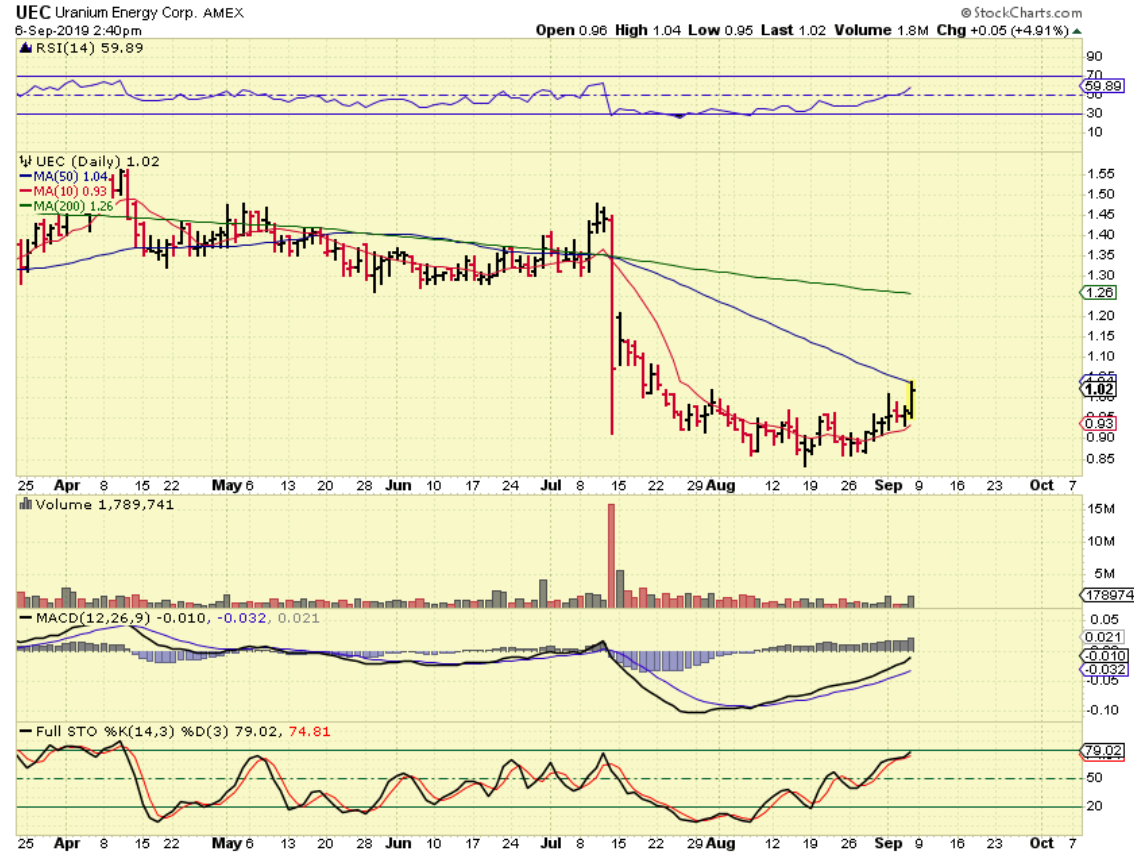1134x857 pixels.
Task: Click the MACD(12,26,9) indicator label
Action: [x=94, y=618]
